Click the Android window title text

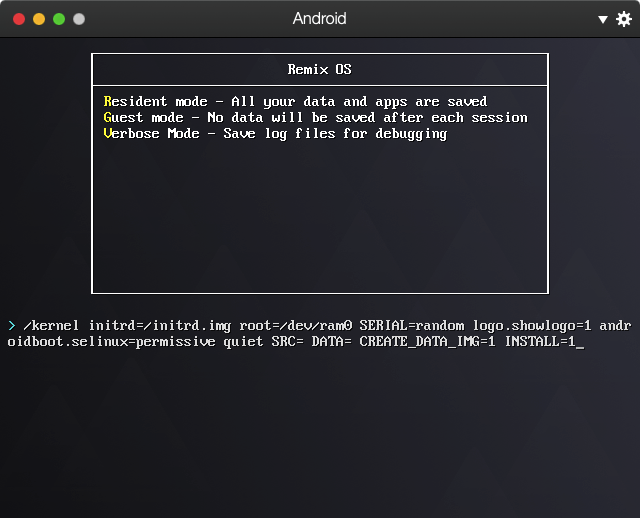320,19
